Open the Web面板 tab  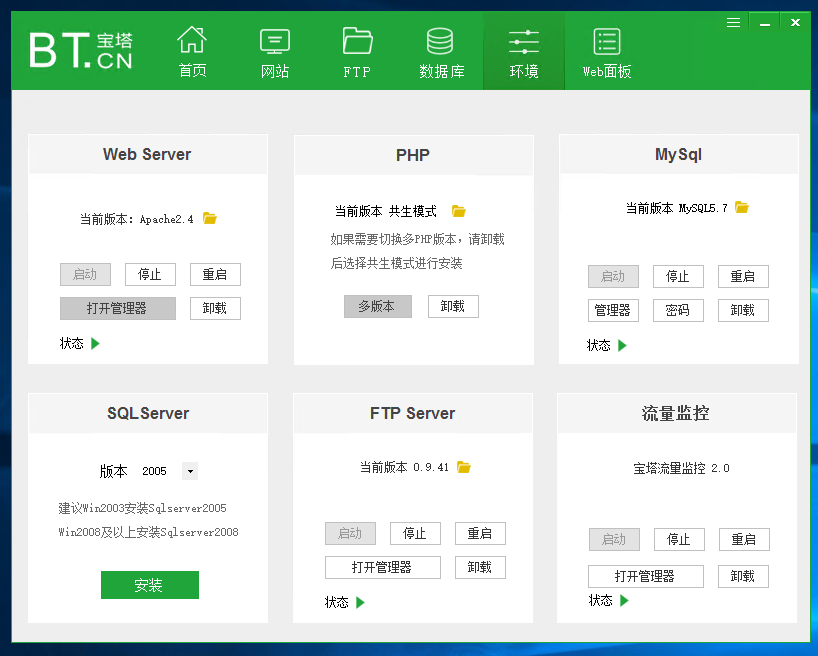tap(607, 52)
